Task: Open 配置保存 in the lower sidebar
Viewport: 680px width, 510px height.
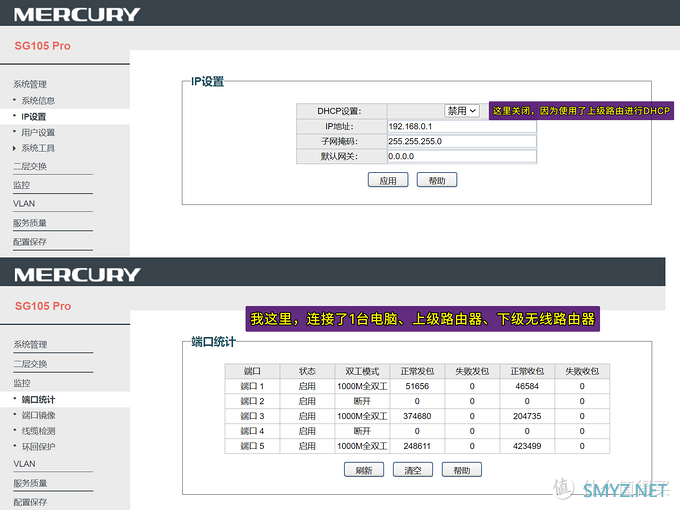Action: pyautogui.click(x=30, y=502)
